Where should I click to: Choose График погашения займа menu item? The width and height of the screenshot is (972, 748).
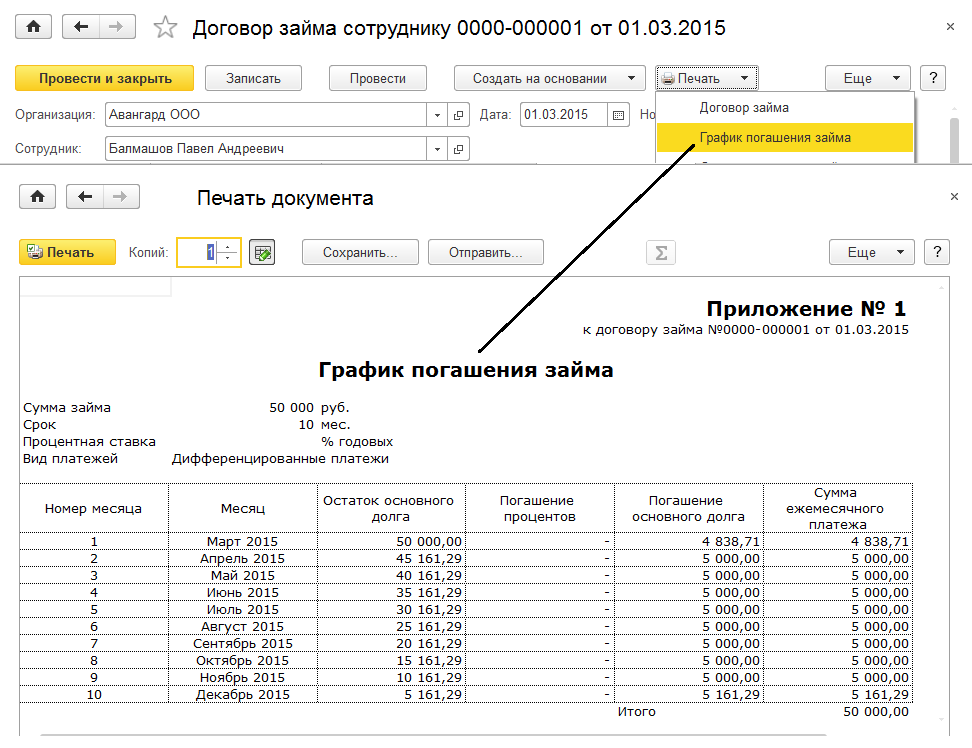(x=775, y=137)
